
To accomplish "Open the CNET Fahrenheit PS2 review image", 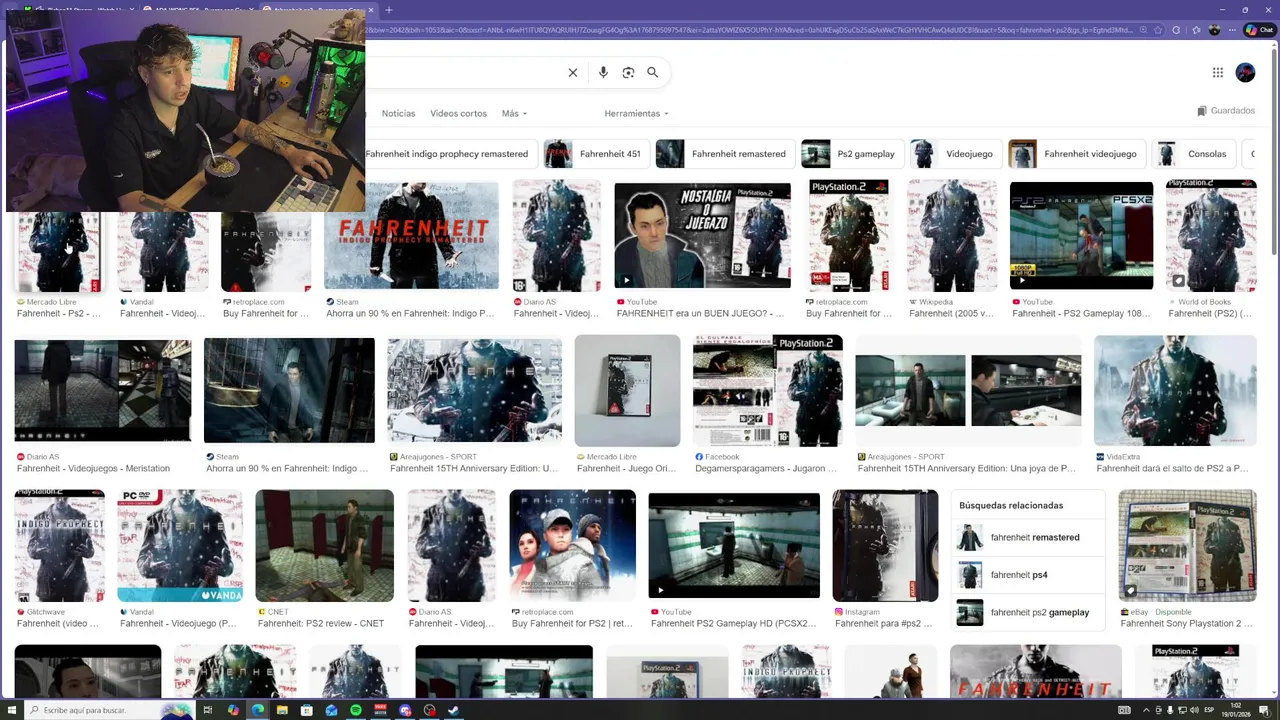I will click(324, 546).
